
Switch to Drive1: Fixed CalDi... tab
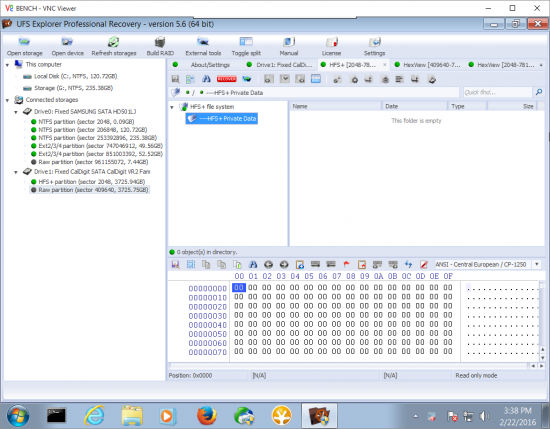point(281,65)
